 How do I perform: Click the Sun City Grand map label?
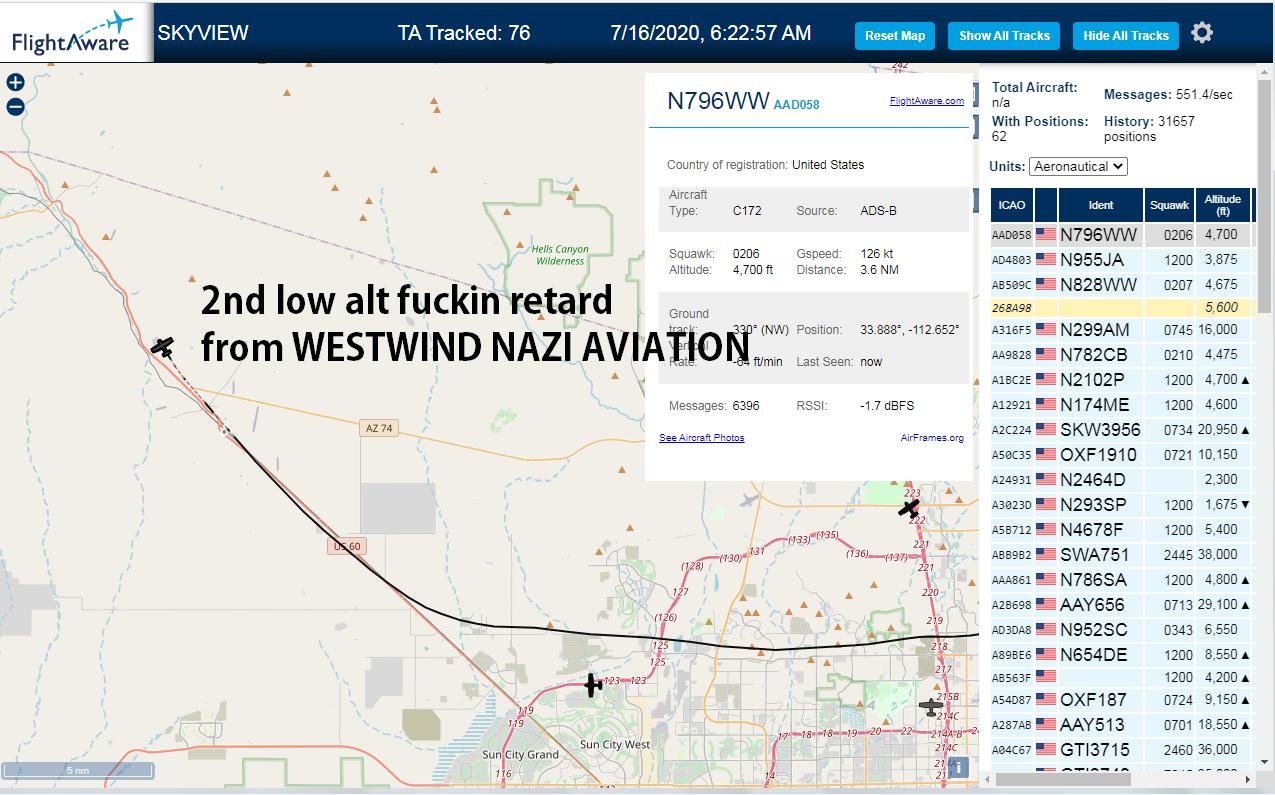point(520,754)
